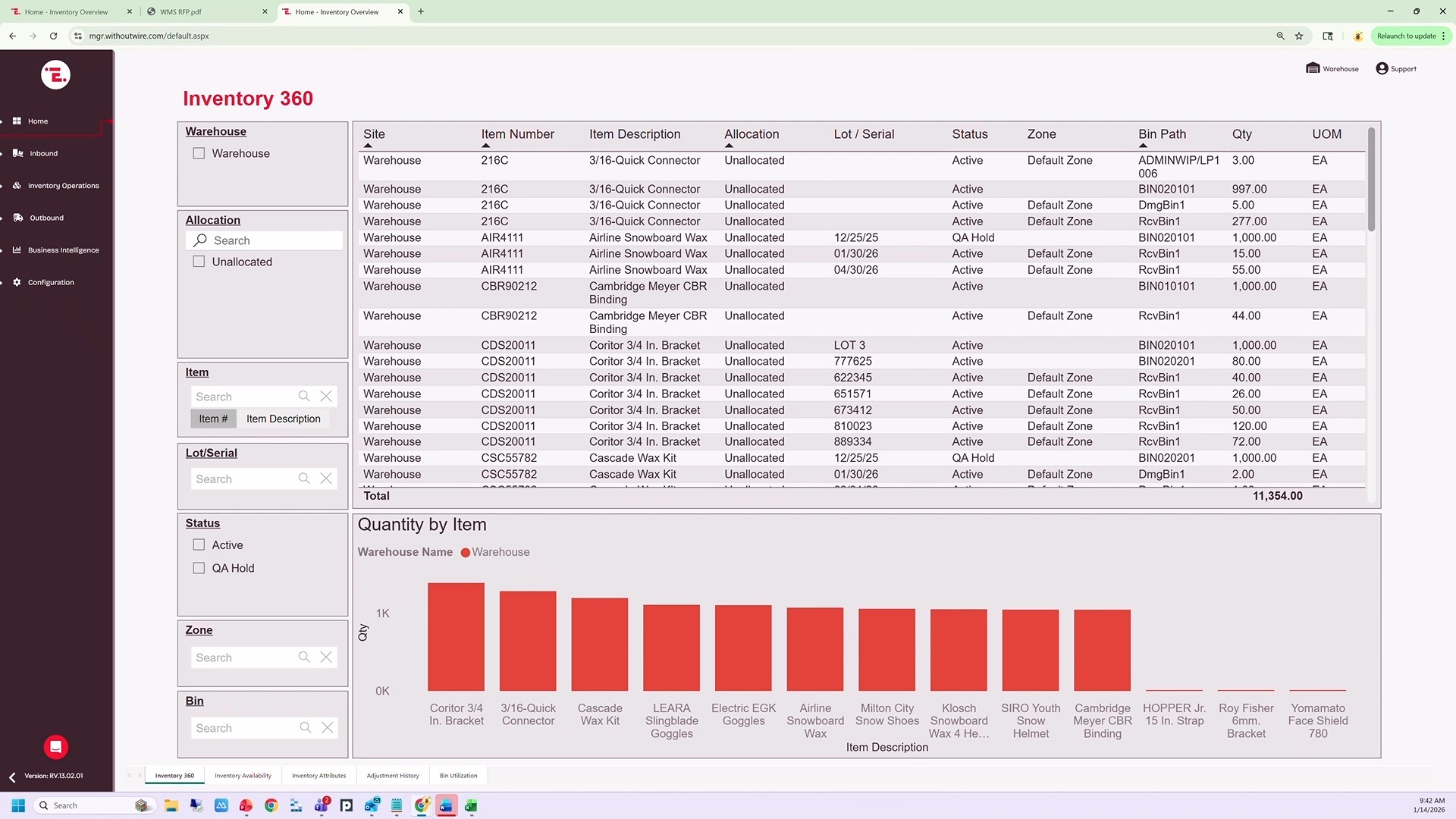The image size is (1456, 819).
Task: Open the Bin Utilization tab
Action: pyautogui.click(x=458, y=776)
